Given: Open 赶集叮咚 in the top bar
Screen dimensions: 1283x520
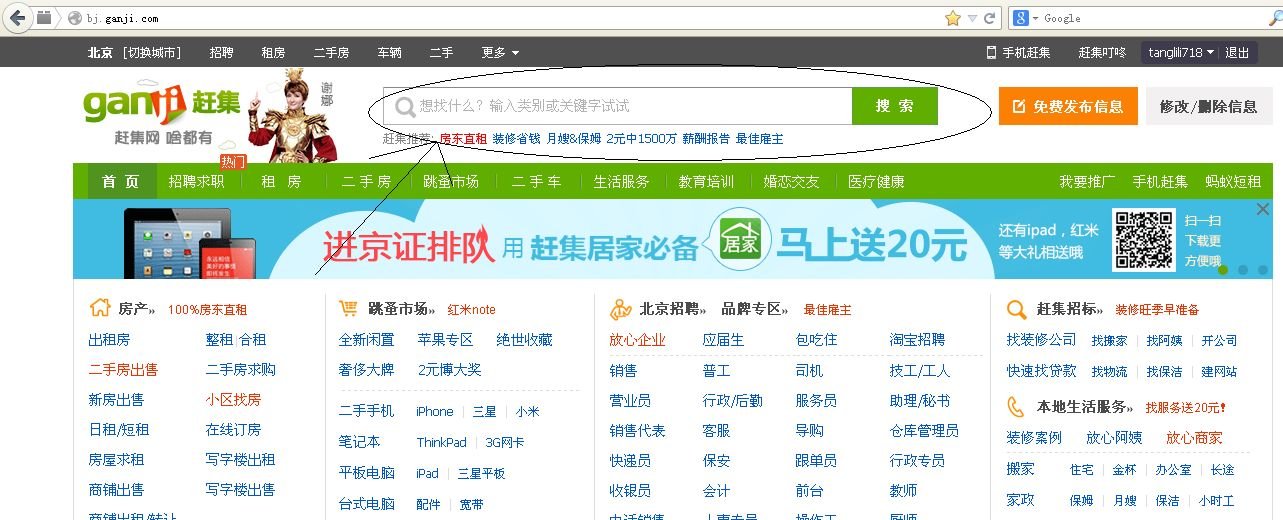Looking at the screenshot, I should coord(1102,53).
